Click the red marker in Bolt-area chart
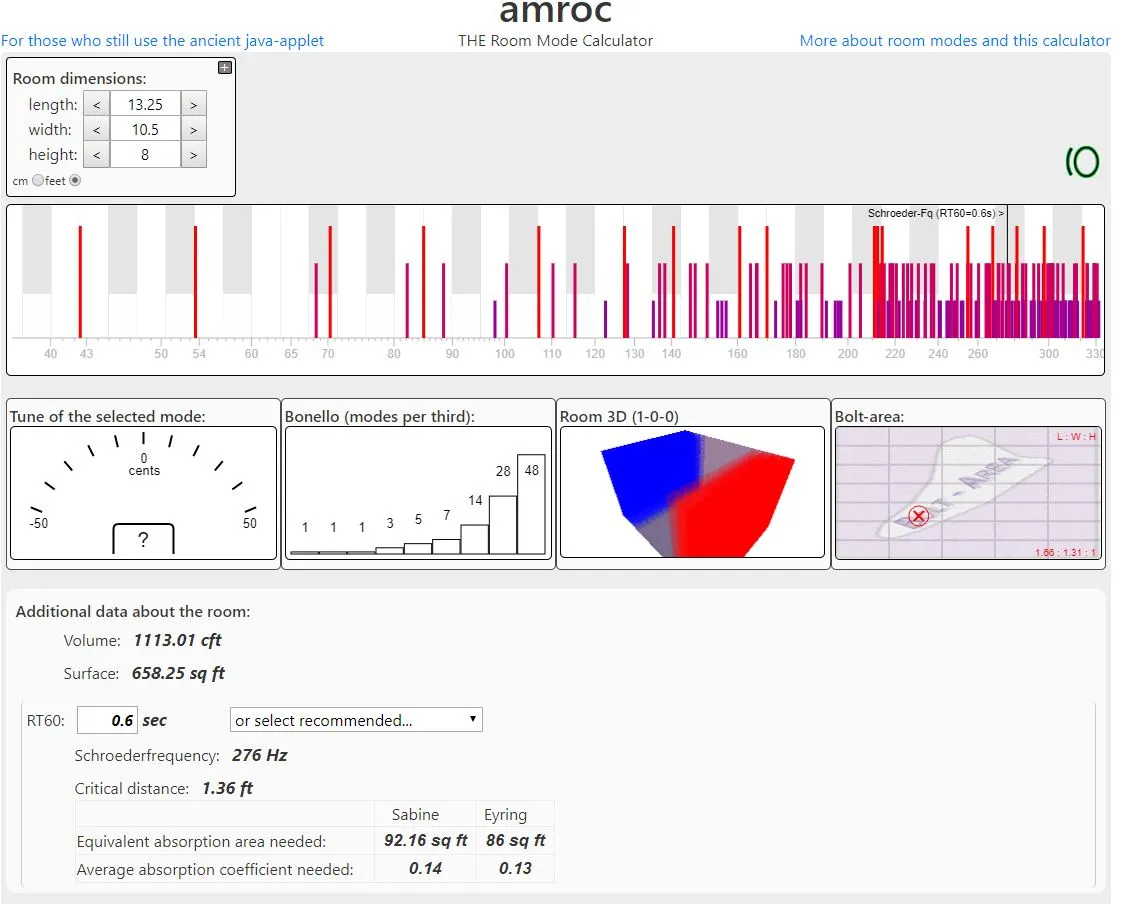The width and height of the screenshot is (1122, 904). click(918, 516)
